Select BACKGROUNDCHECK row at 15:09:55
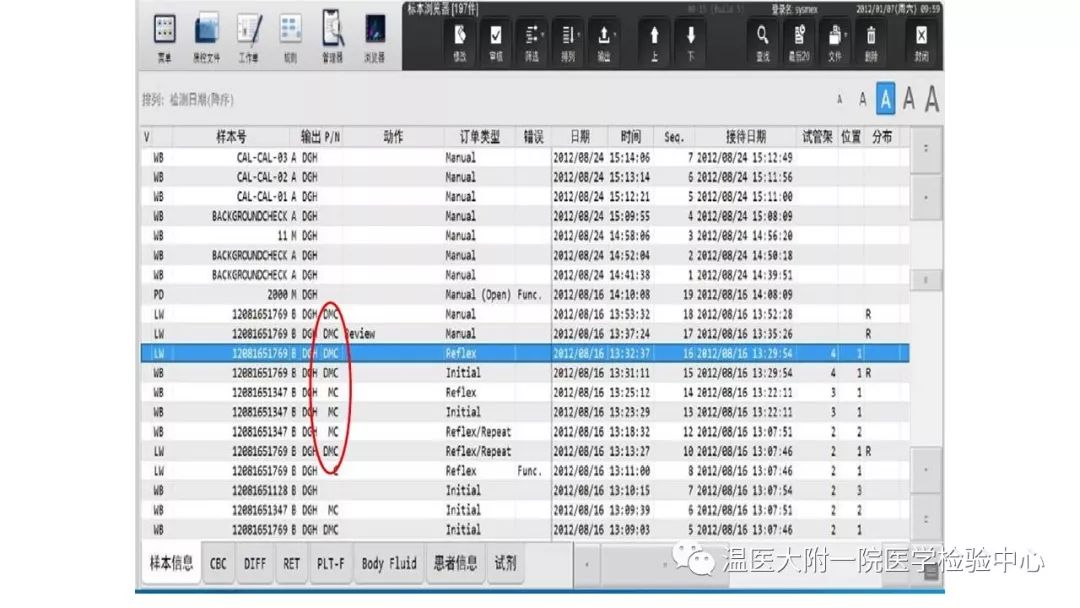The height and width of the screenshot is (608, 1080). tap(525, 216)
